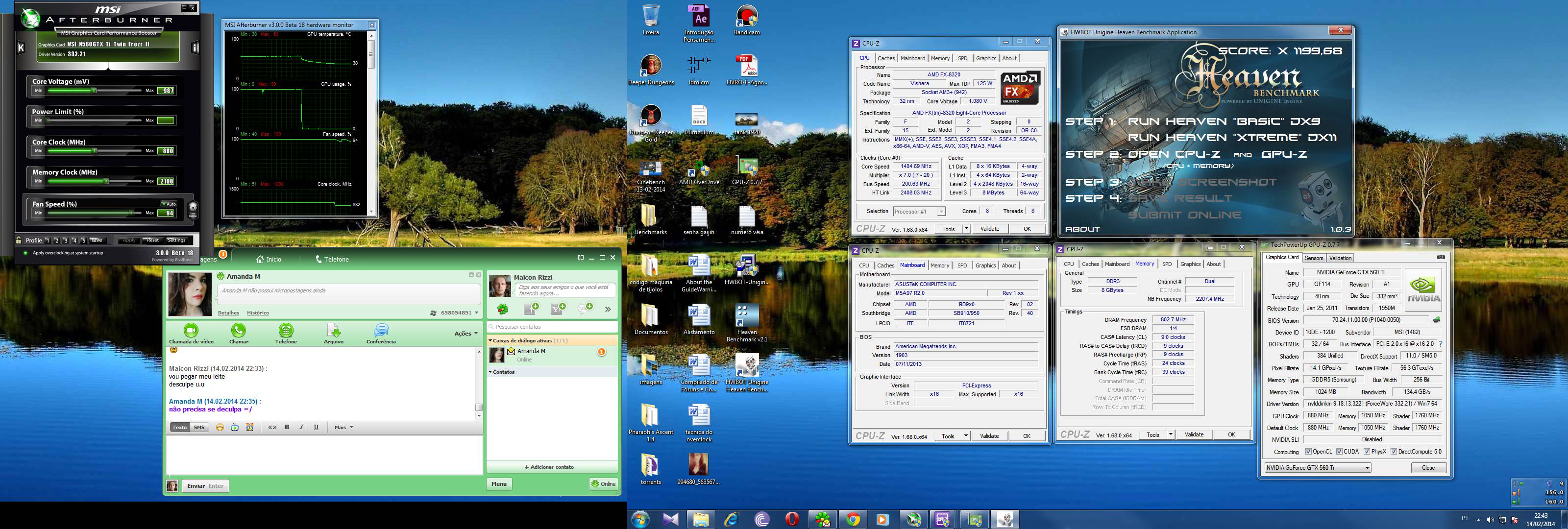Image resolution: width=1568 pixels, height=529 pixels.
Task: Toggle apply overclocking at system startup
Action: (x=25, y=253)
